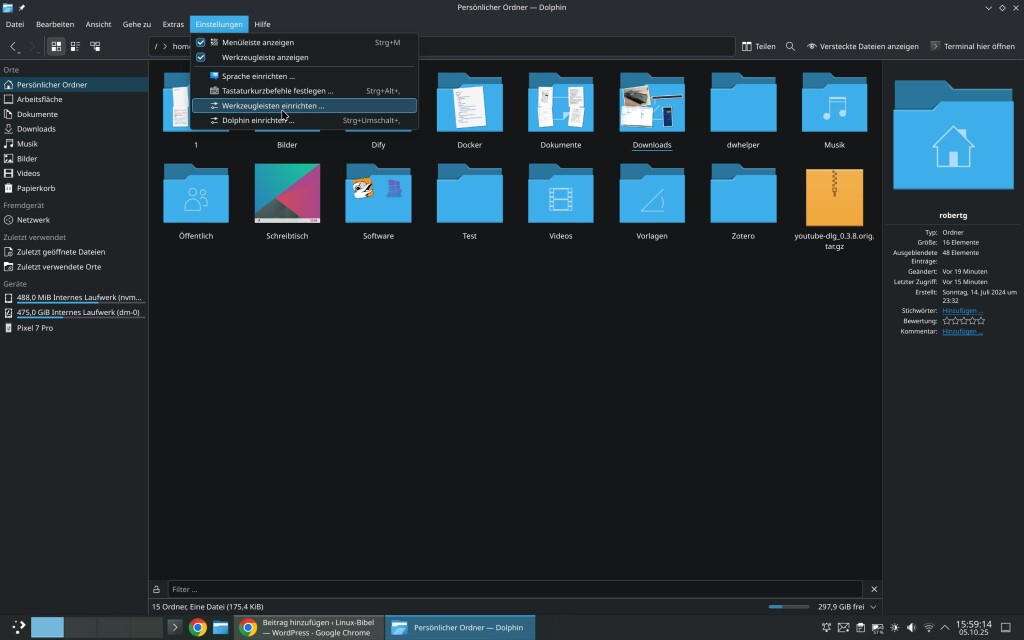Image resolution: width=1024 pixels, height=640 pixels.
Task: Click the zoom slider in status bar
Action: 789,606
